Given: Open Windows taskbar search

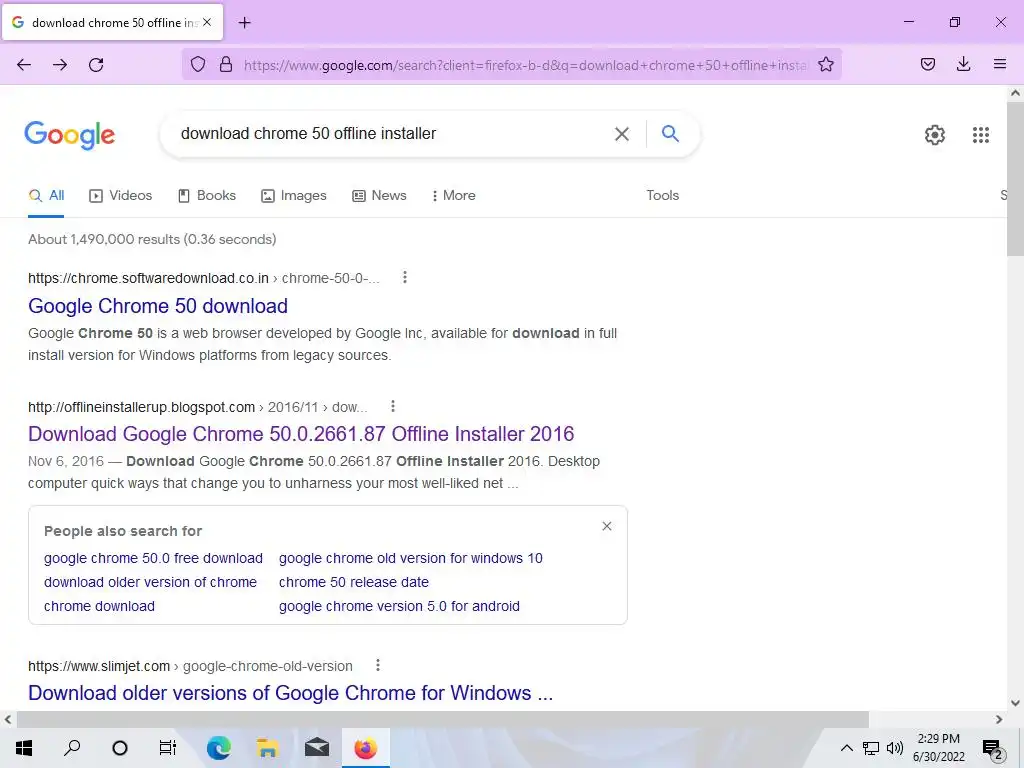Looking at the screenshot, I should pos(72,748).
